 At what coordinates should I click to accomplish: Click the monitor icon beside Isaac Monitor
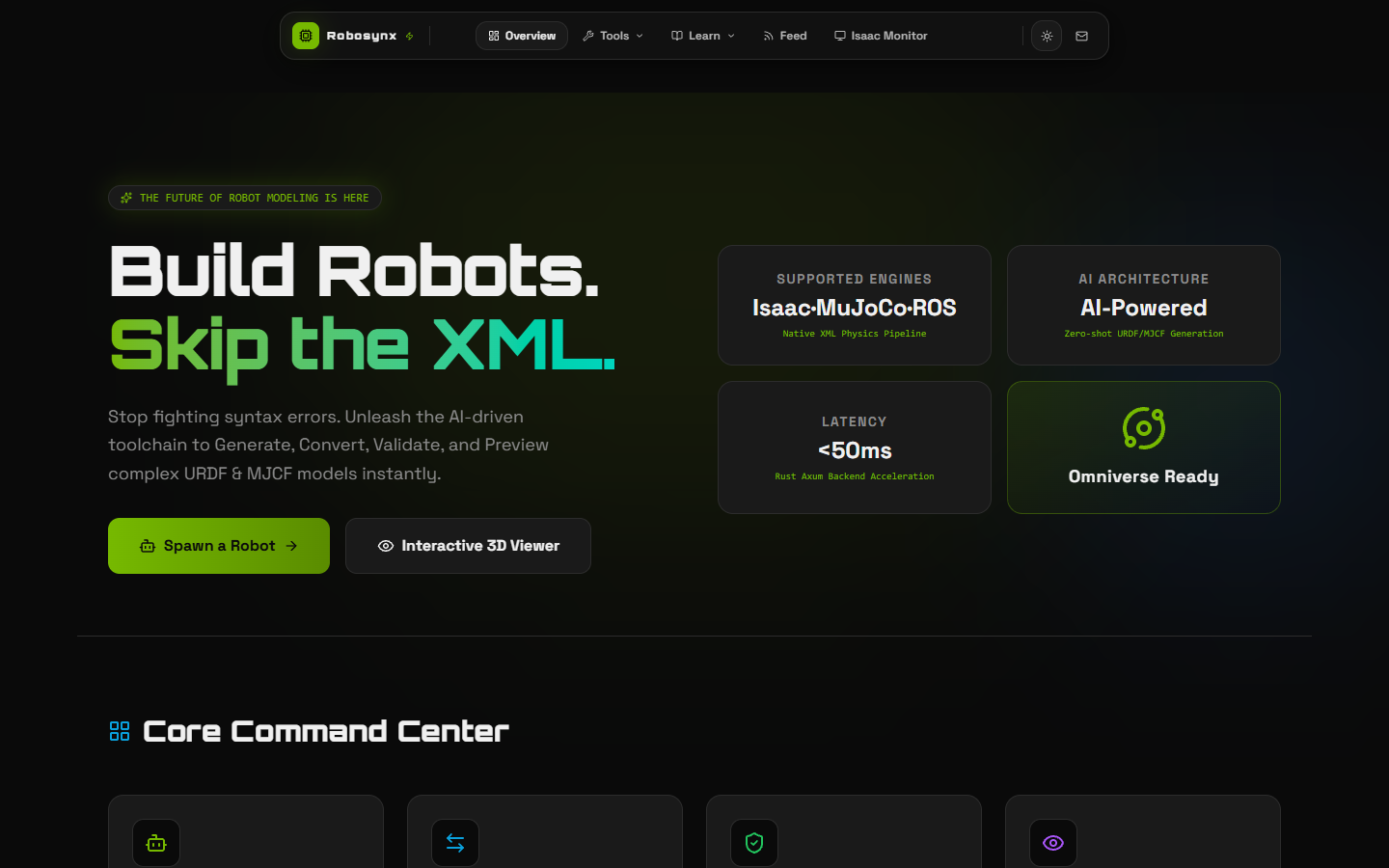pyautogui.click(x=838, y=36)
